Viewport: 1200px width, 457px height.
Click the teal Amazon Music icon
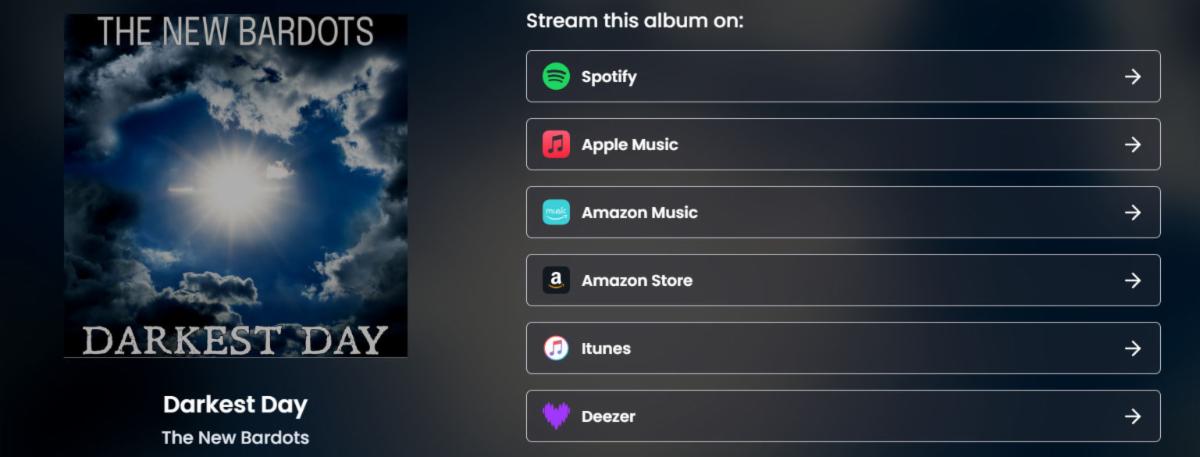(556, 212)
